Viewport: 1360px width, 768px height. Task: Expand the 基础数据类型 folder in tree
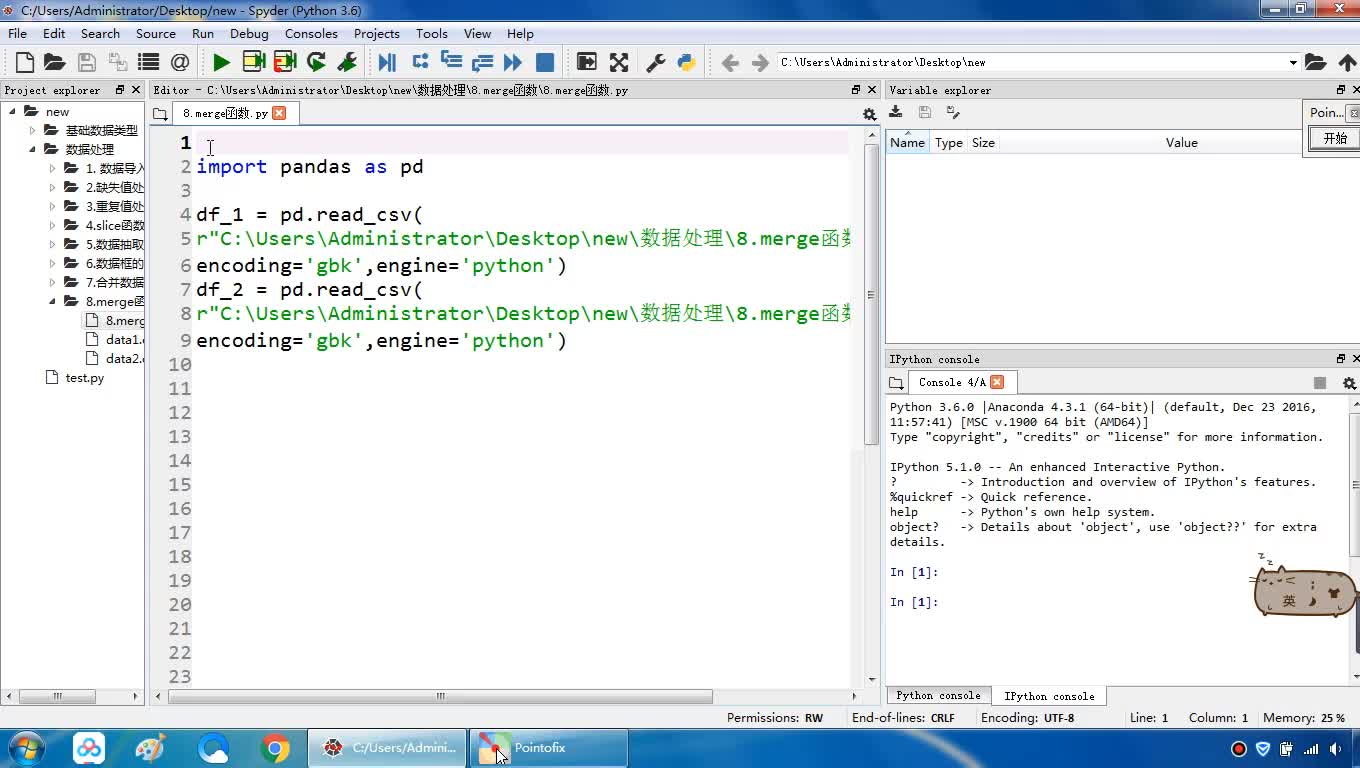32,131
